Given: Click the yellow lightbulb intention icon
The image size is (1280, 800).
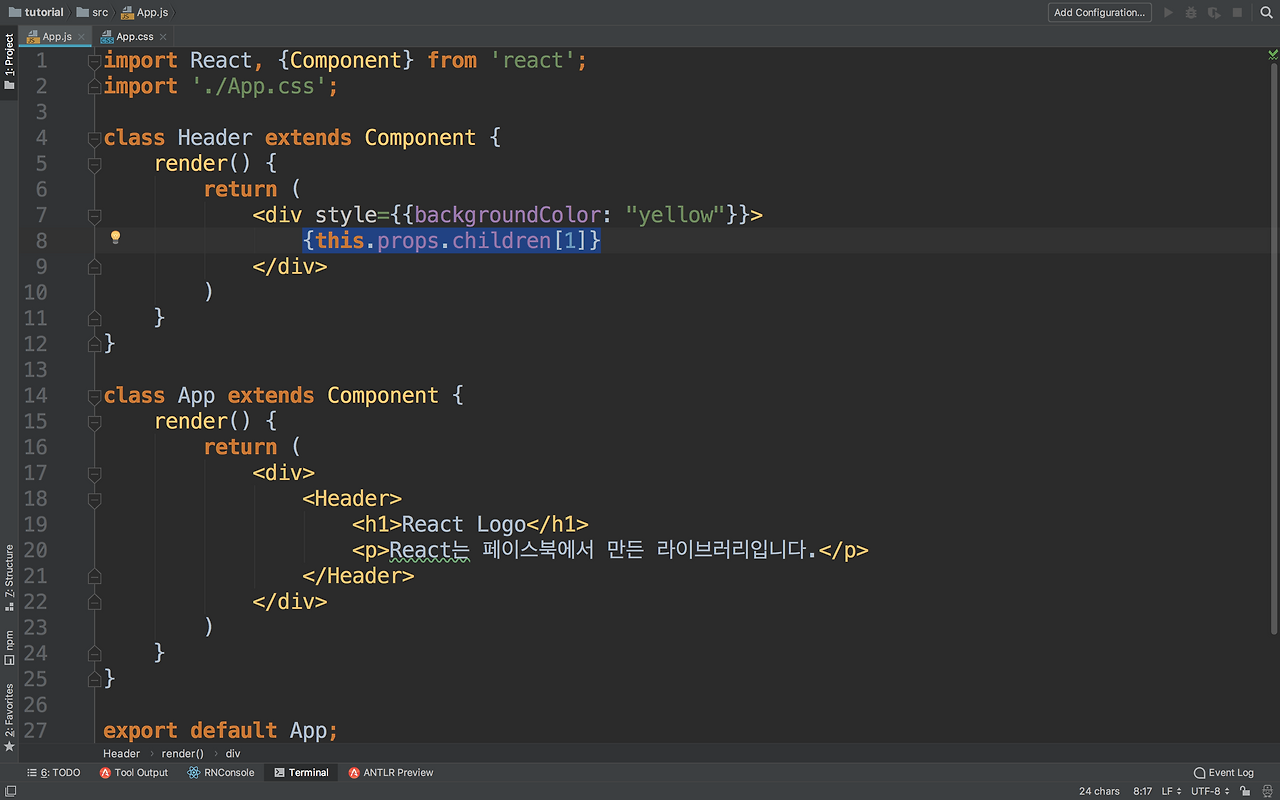Looking at the screenshot, I should (115, 238).
